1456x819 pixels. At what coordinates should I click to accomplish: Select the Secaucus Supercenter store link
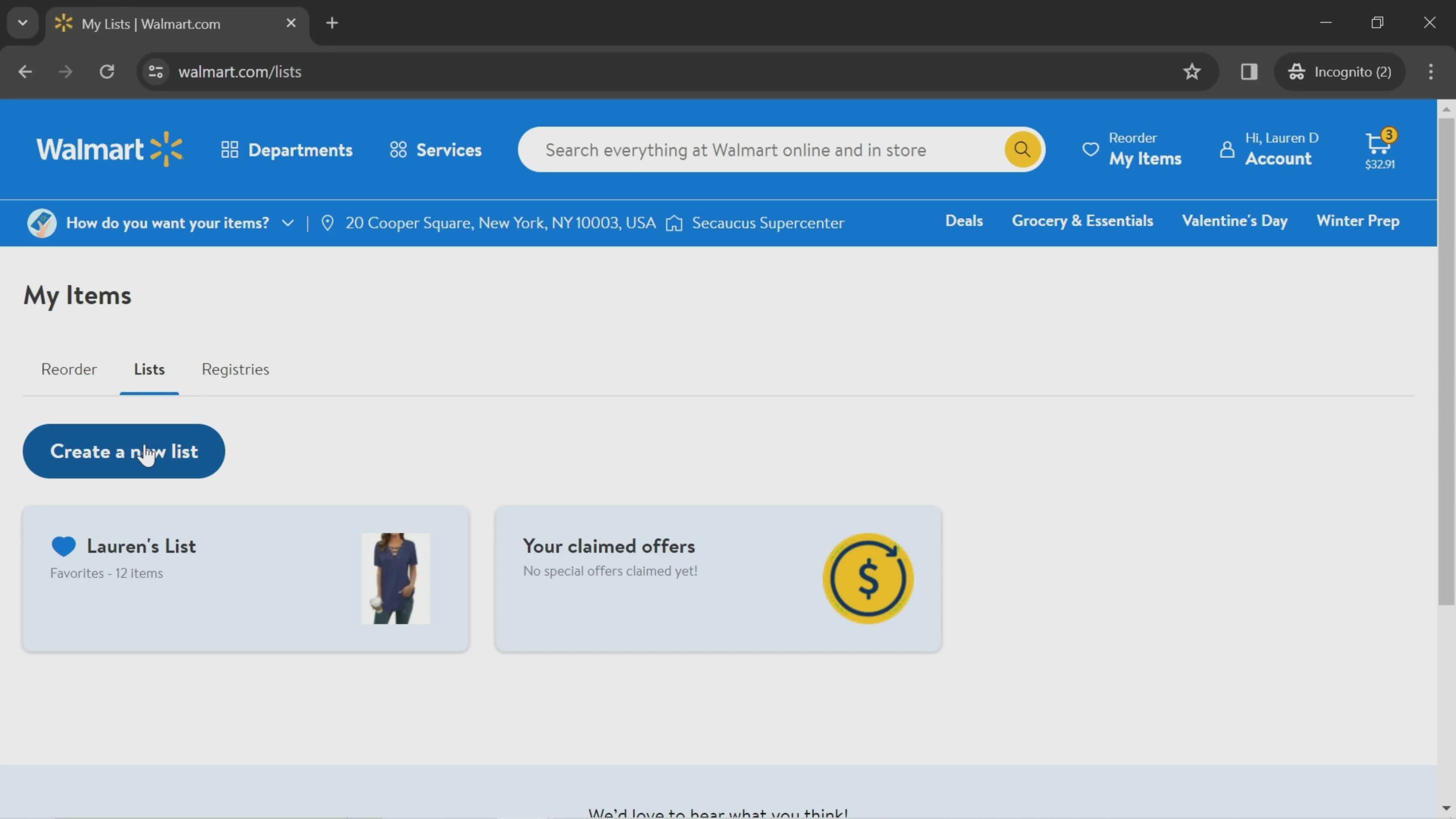pos(767,223)
